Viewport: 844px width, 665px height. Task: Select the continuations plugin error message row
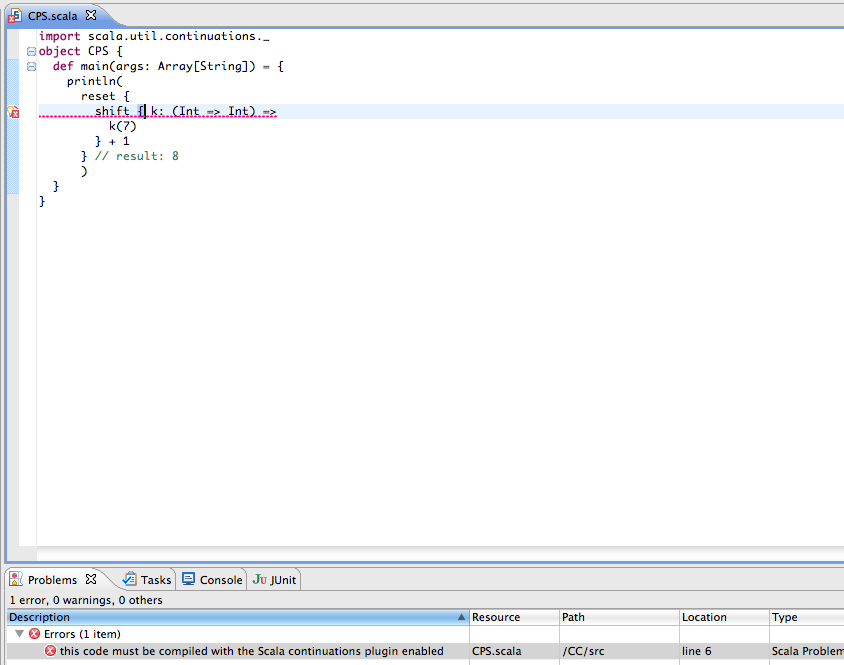tap(425, 651)
